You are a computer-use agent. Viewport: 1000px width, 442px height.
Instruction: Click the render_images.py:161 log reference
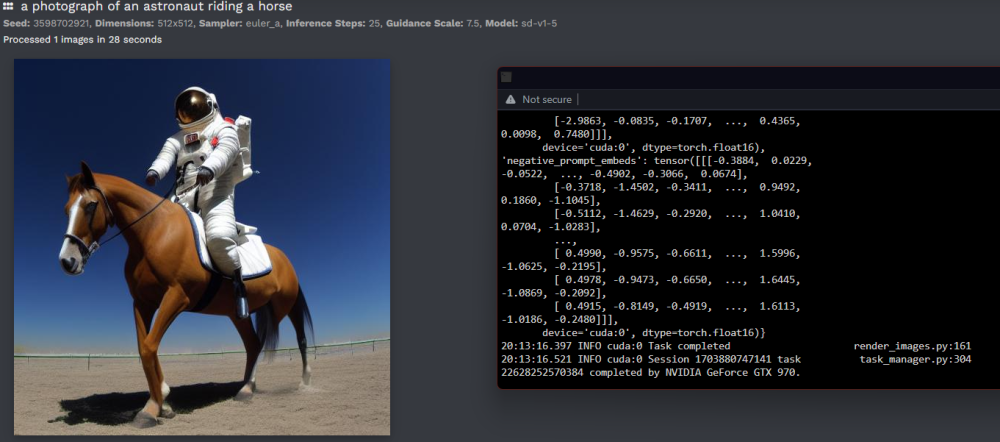pos(912,346)
